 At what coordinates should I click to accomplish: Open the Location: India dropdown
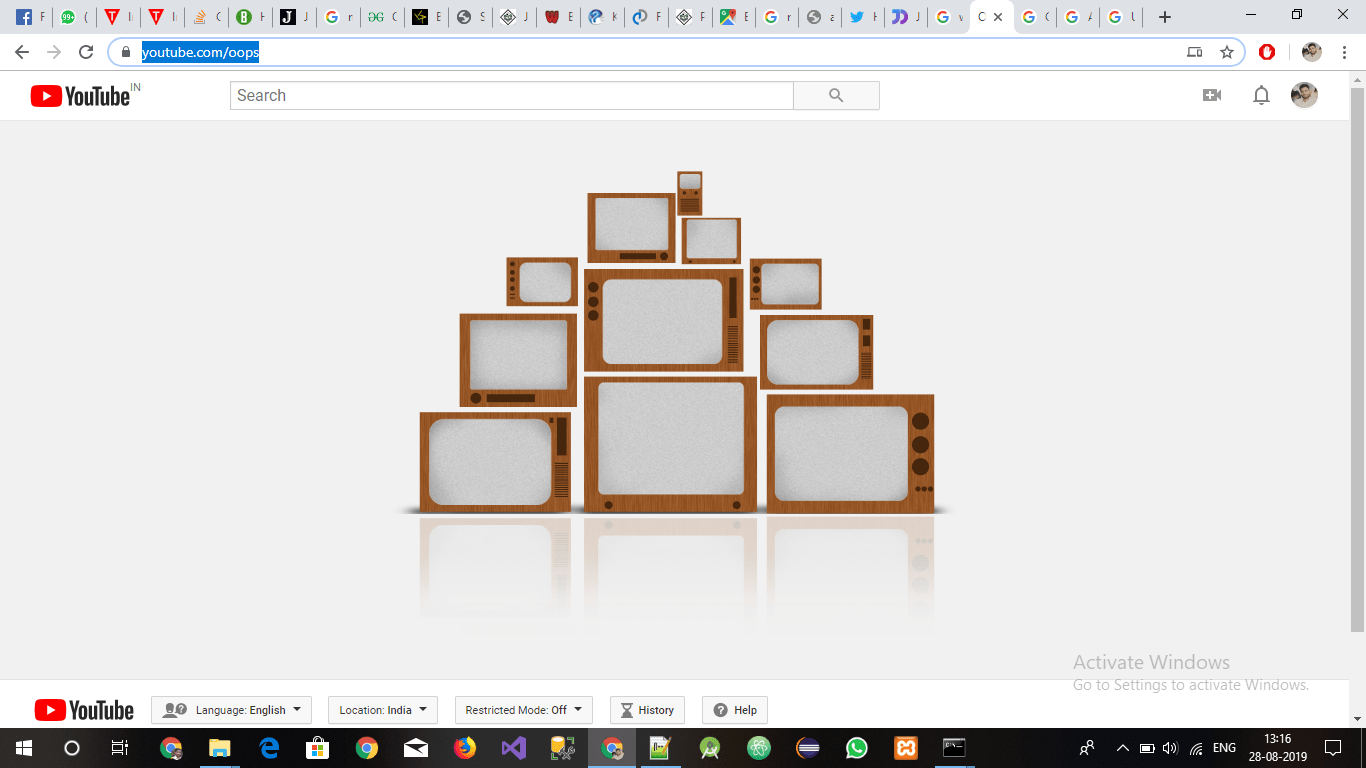tap(383, 710)
